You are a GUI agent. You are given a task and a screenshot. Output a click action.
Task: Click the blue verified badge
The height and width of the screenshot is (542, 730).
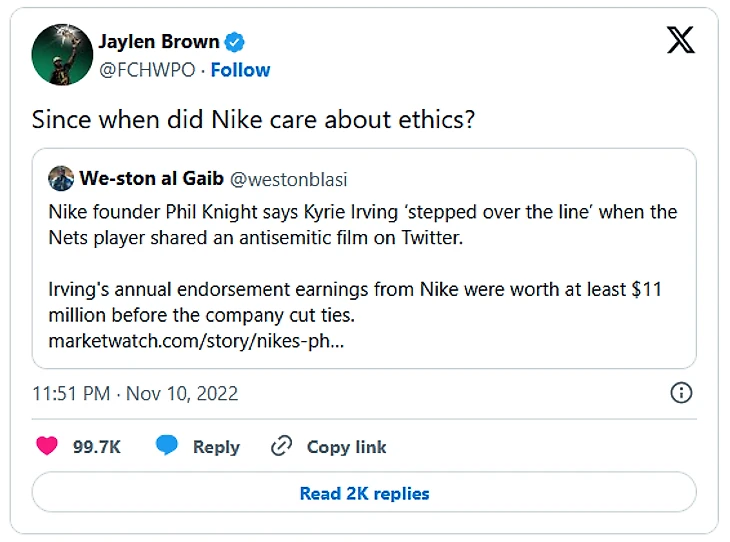(235, 42)
